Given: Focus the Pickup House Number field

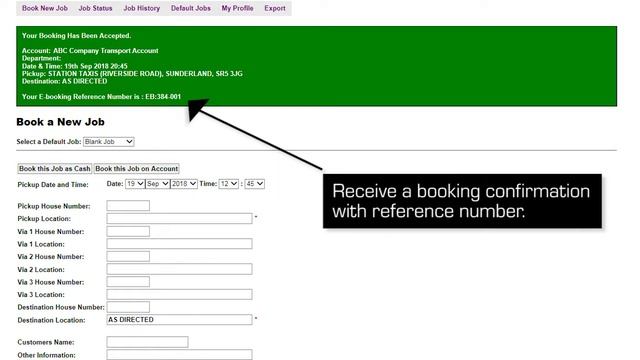Looking at the screenshot, I should click(x=128, y=206).
